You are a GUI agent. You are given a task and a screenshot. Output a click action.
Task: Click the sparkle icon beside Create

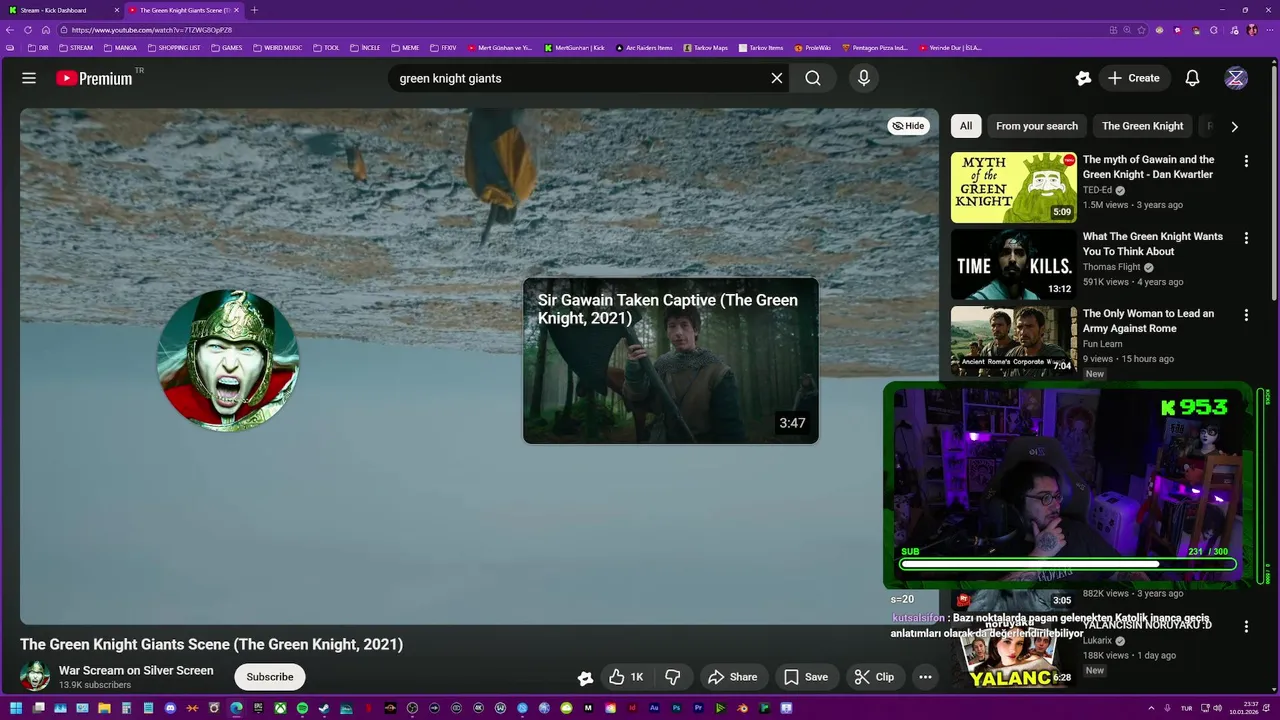[x=1083, y=78]
